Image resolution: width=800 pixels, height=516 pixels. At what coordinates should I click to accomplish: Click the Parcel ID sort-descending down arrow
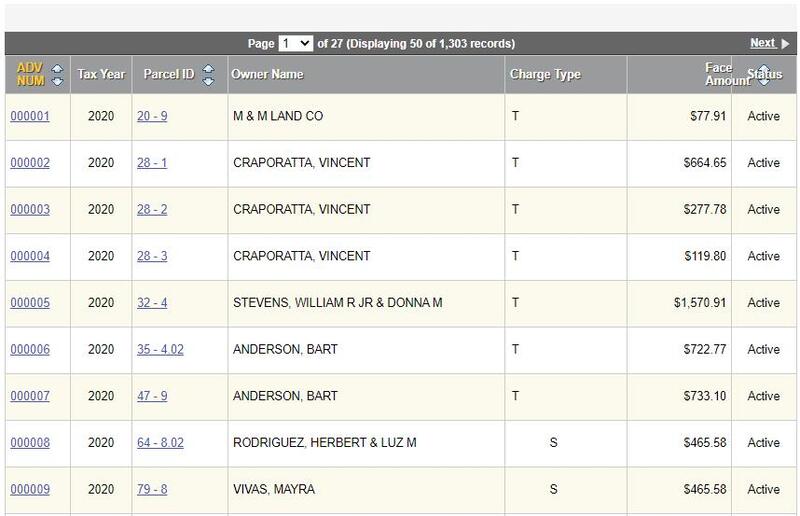tap(208, 81)
